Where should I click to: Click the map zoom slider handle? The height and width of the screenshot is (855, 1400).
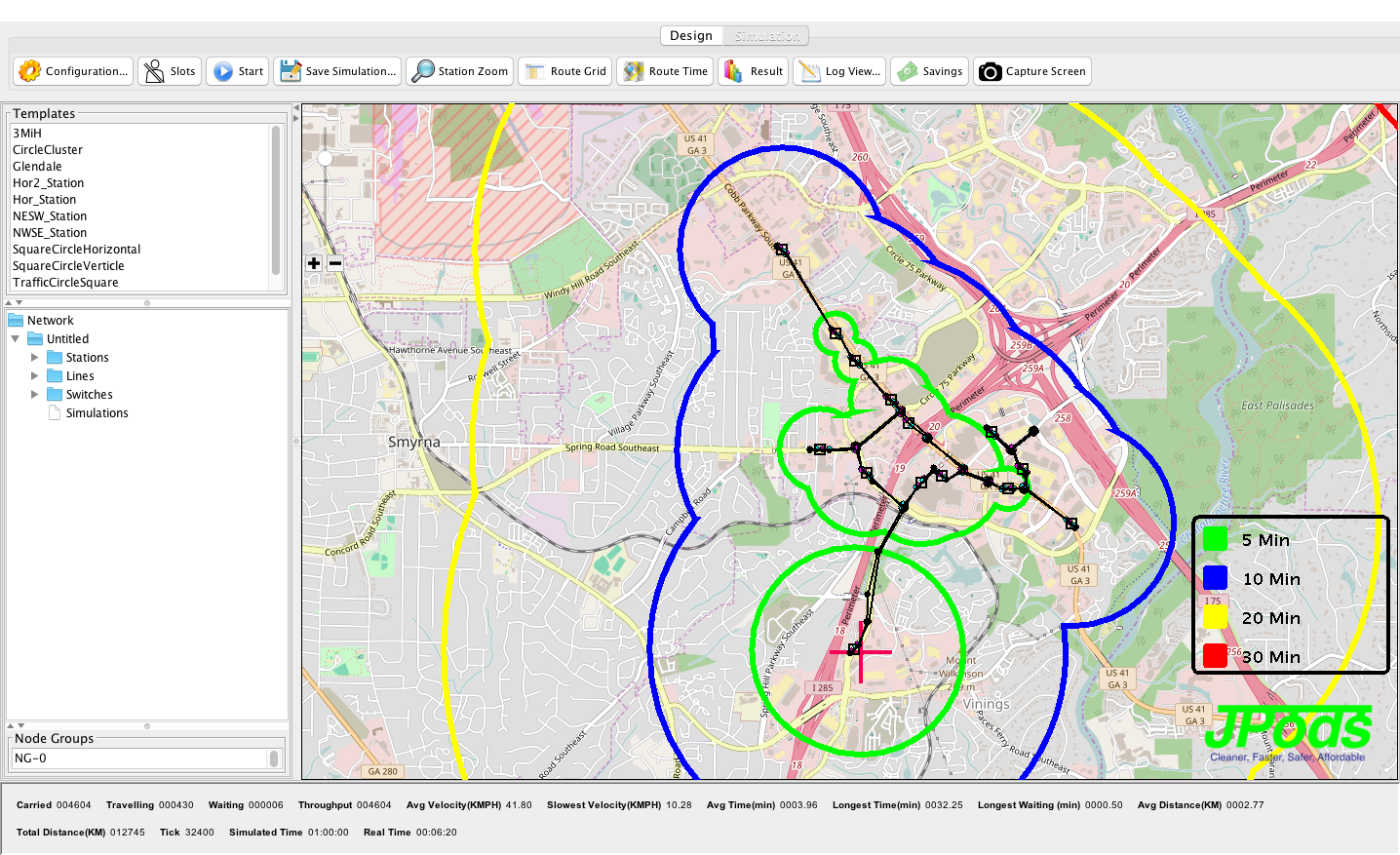pyautogui.click(x=325, y=158)
